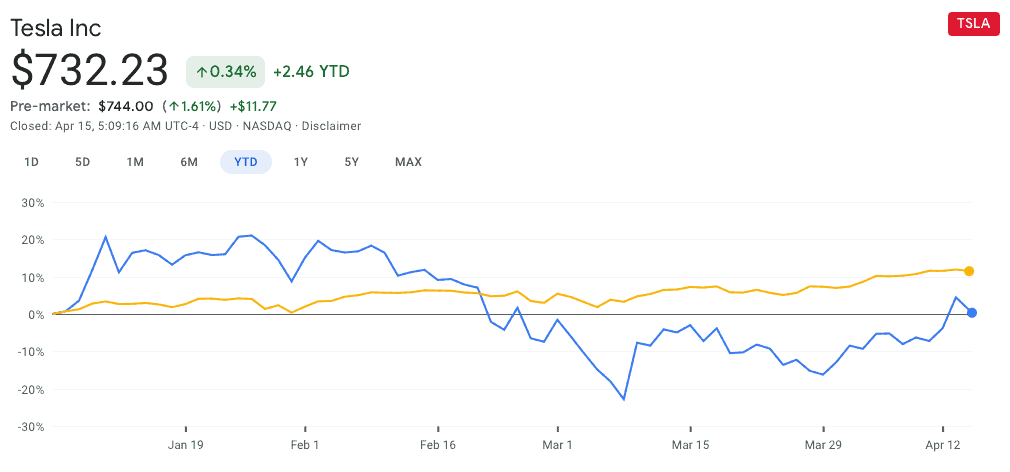Click the red TSLA ticker badge
1010x472 pixels.
[x=973, y=25]
